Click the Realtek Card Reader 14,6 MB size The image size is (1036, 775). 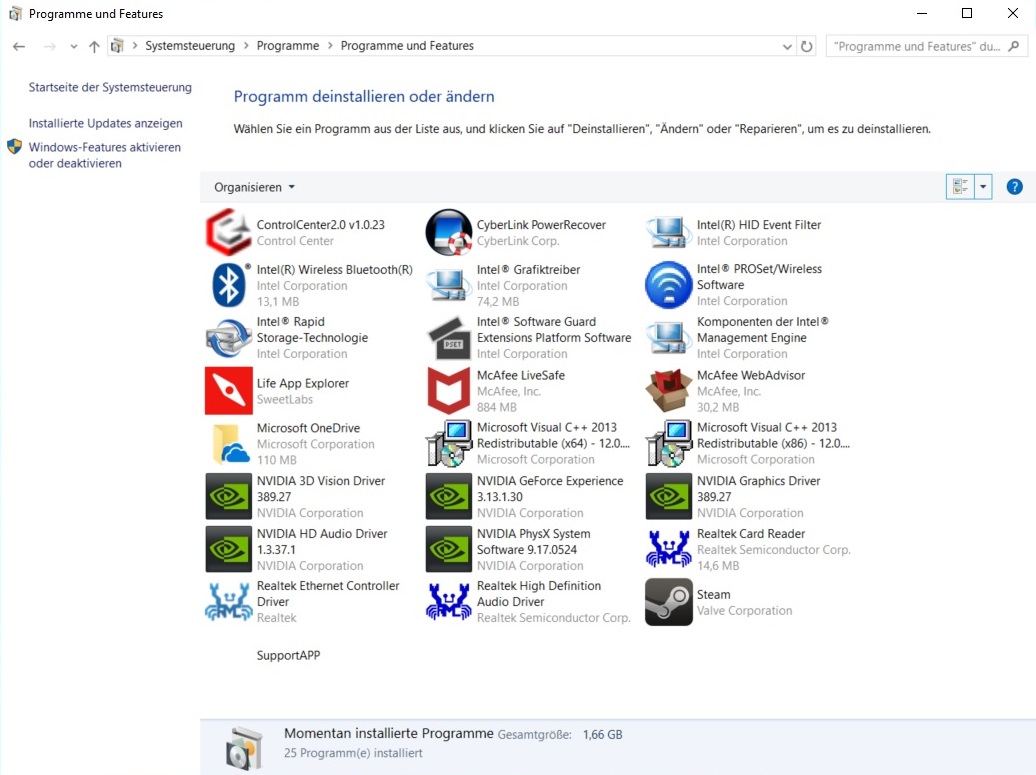(718, 566)
